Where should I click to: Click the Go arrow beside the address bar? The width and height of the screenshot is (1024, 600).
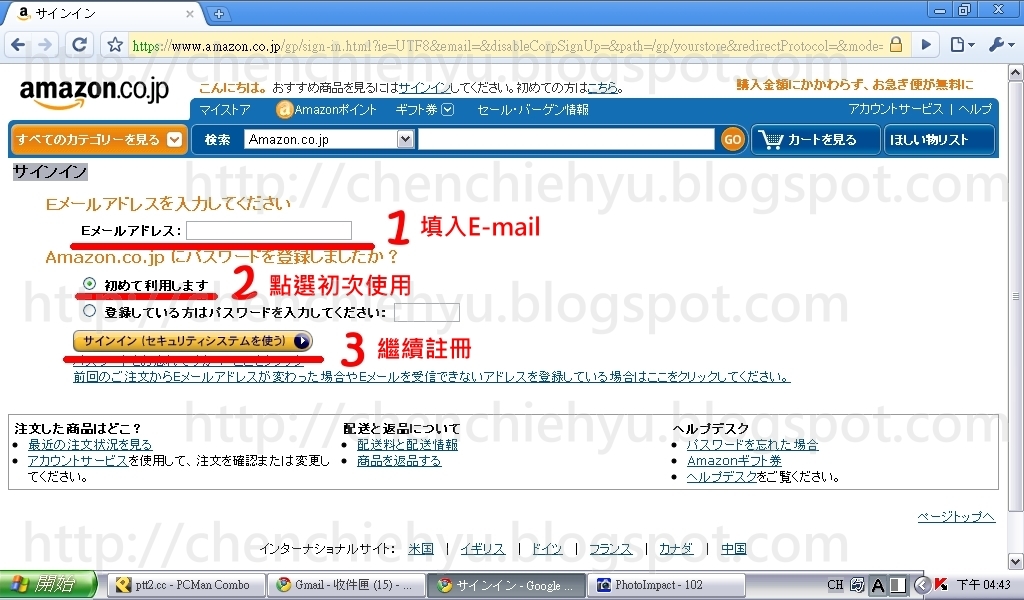(926, 45)
